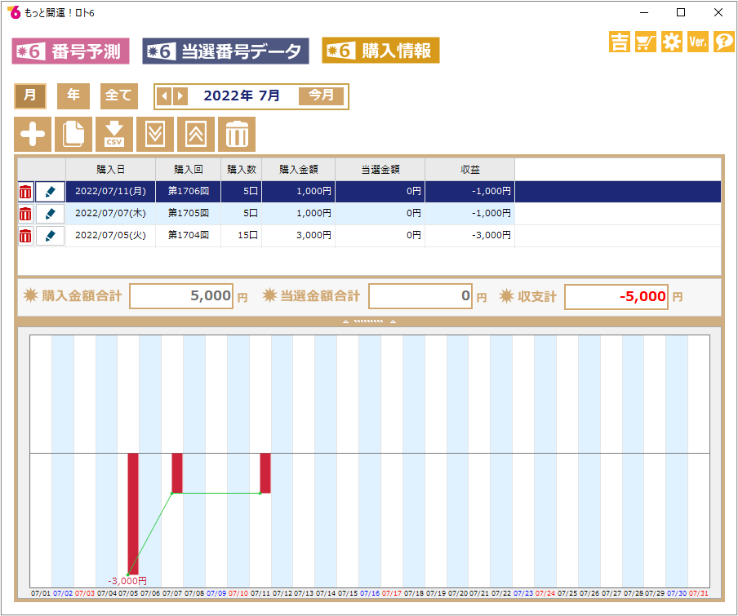
Task: Click the 吉 fortune icon
Action: (x=619, y=42)
